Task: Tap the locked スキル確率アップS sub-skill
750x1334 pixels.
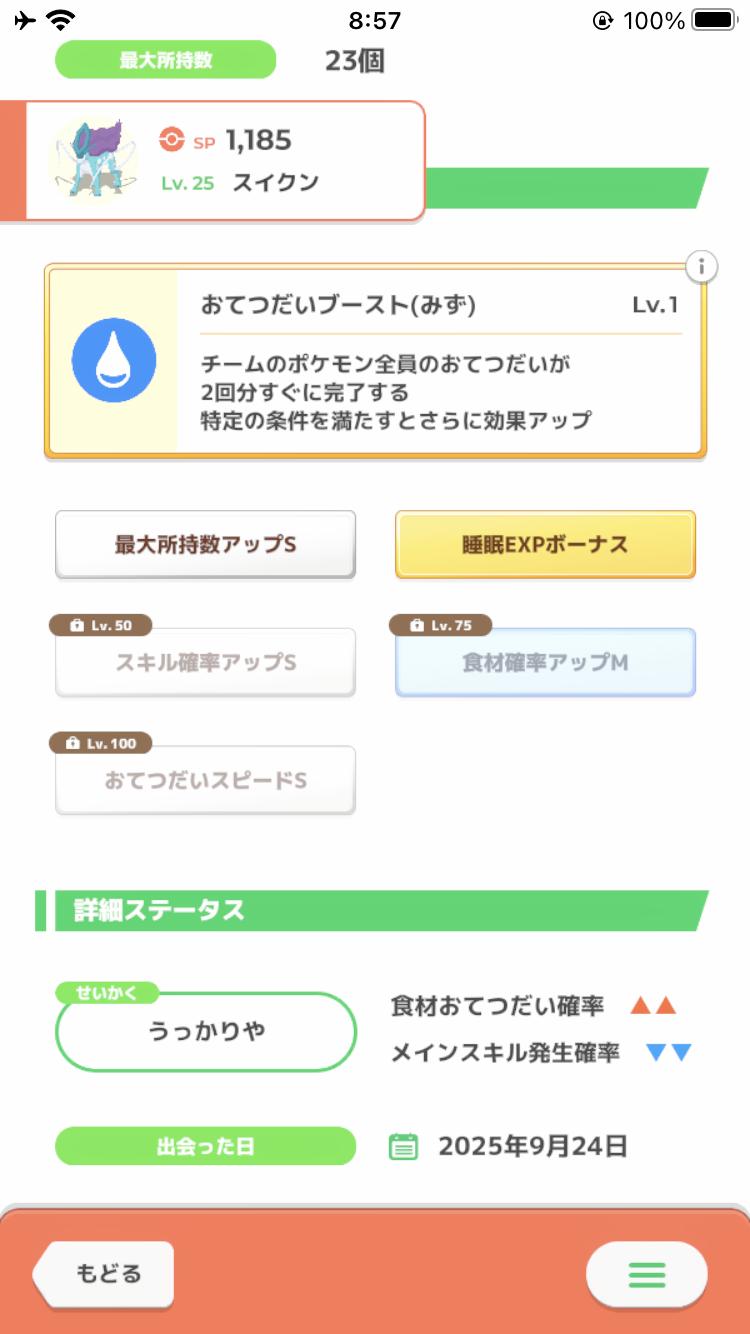Action: point(205,663)
